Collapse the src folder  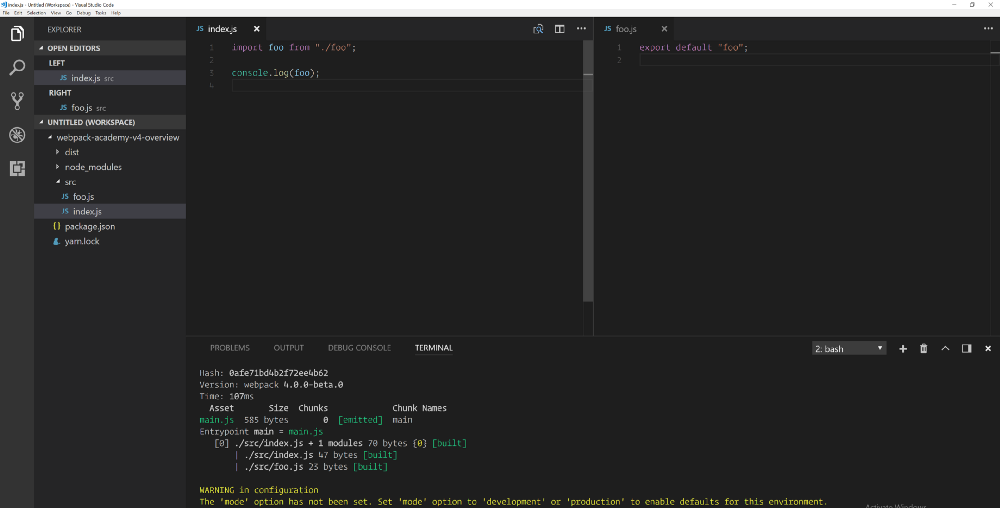pos(110,182)
